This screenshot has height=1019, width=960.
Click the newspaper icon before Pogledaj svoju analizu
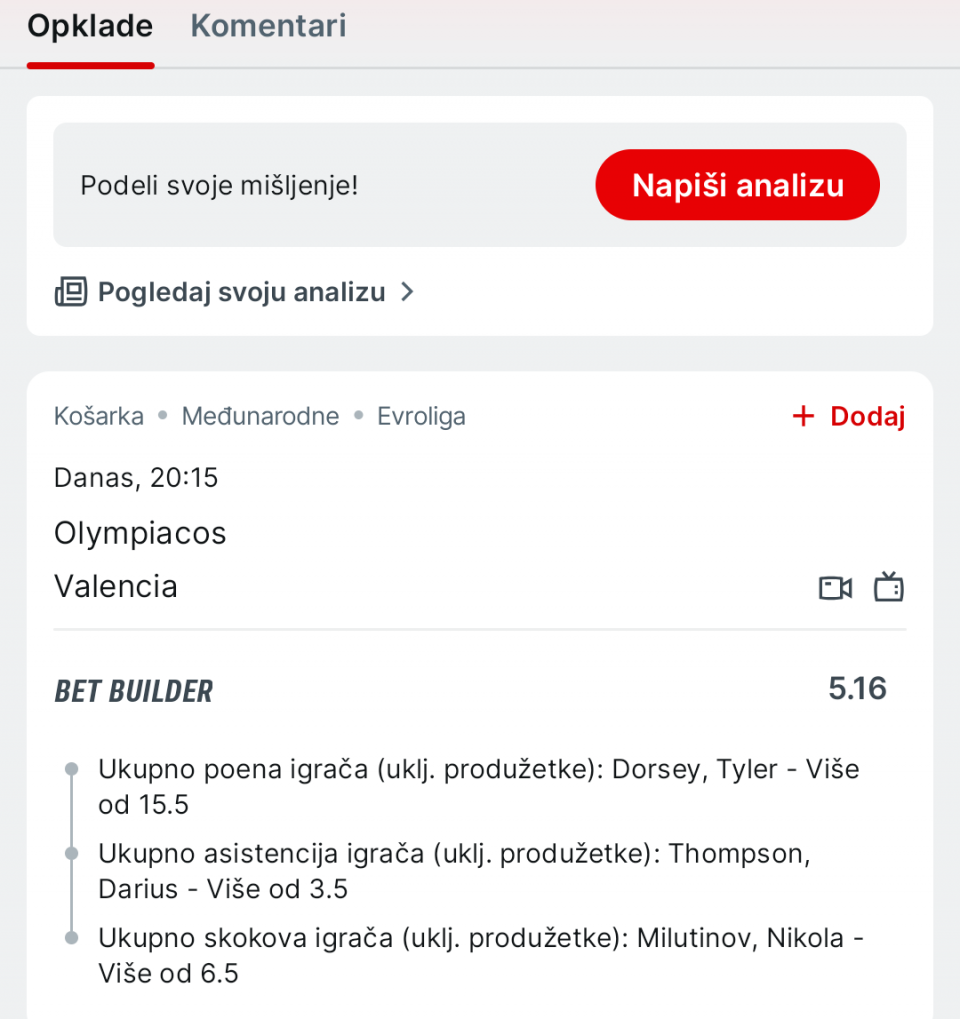coord(71,292)
